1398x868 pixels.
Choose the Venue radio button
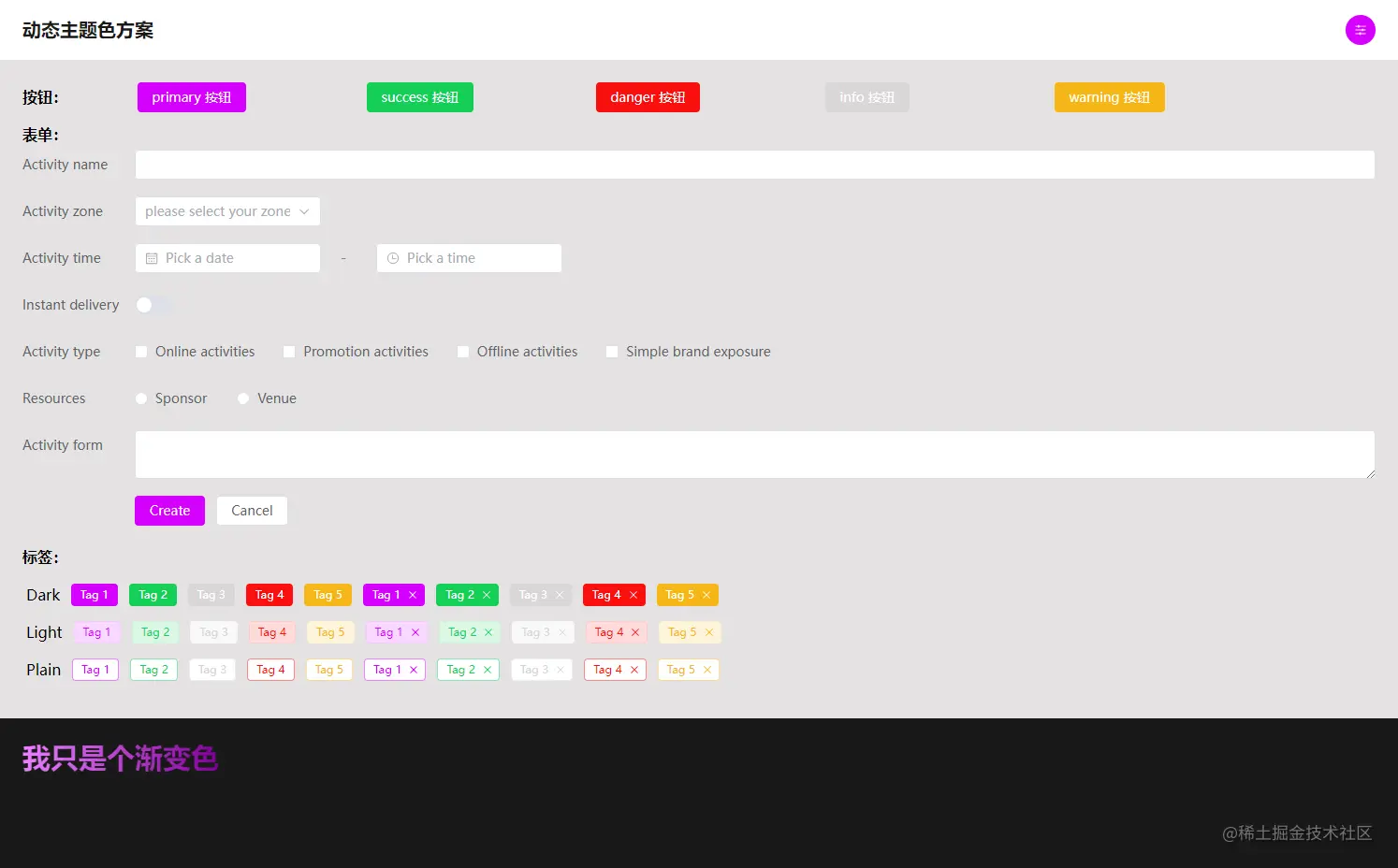pos(243,398)
